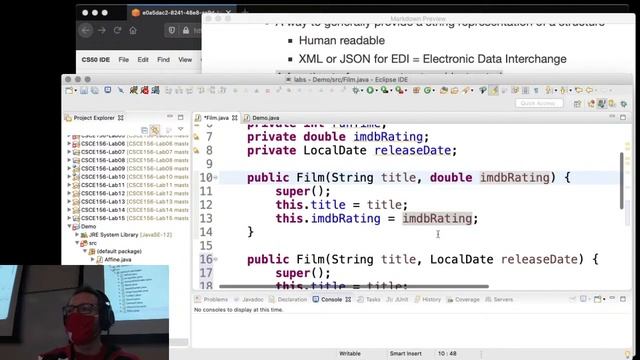Click the New file toolbar icon in Eclipse

(x=69, y=91)
